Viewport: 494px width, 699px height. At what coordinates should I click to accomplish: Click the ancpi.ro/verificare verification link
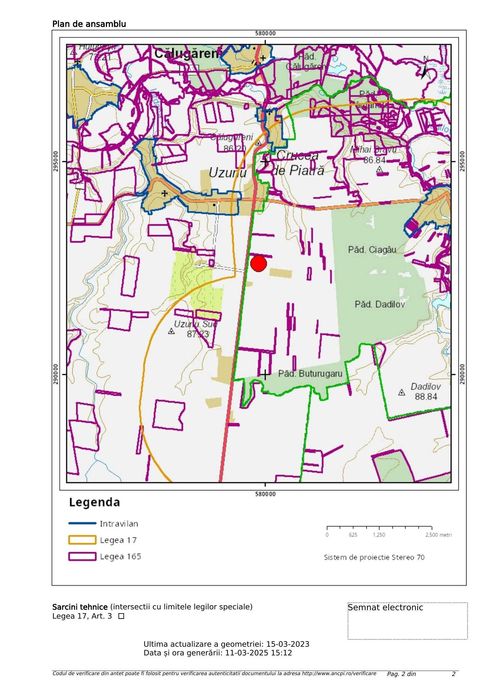pyautogui.click(x=339, y=673)
